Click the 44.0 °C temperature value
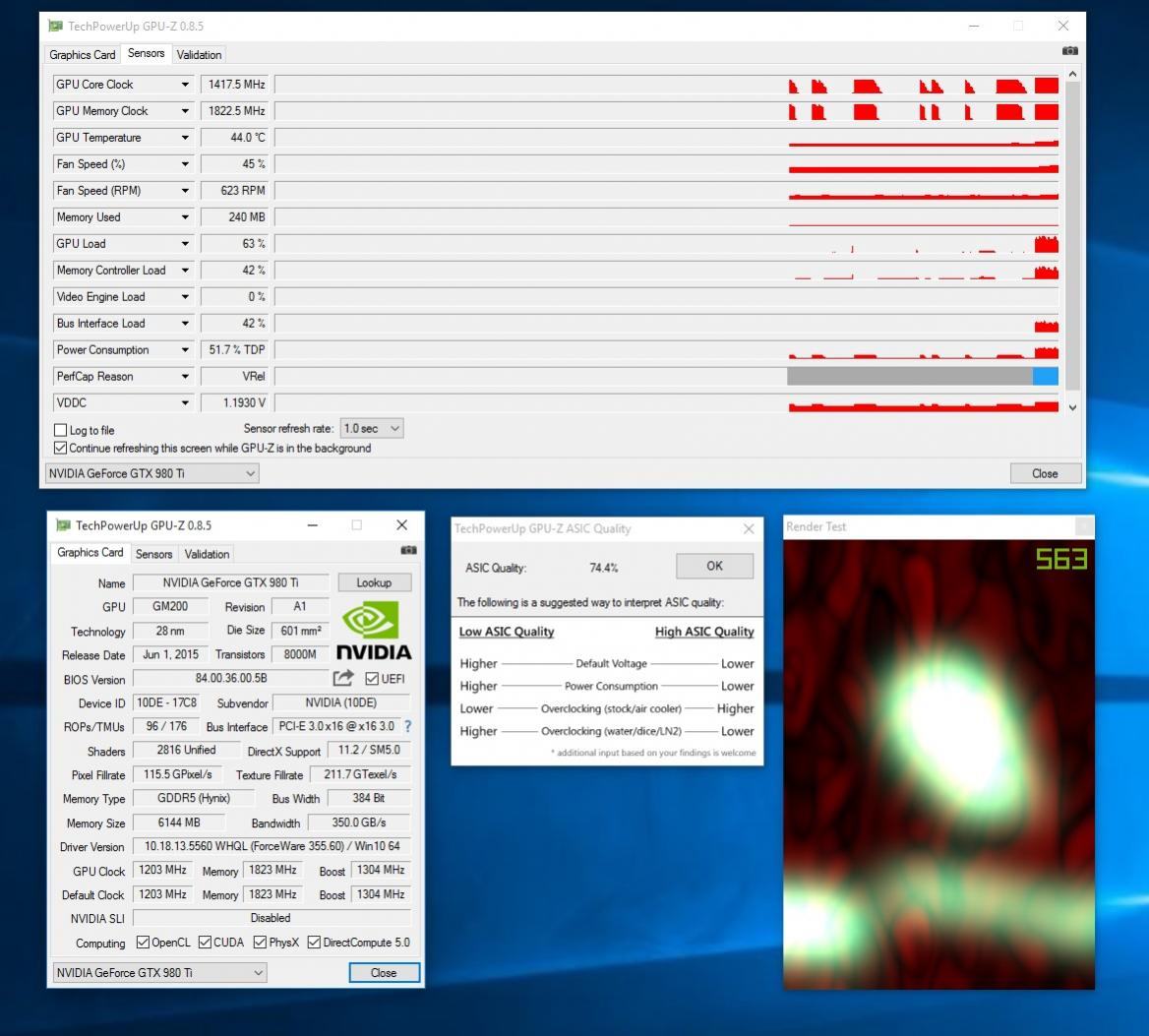Image resolution: width=1149 pixels, height=1036 pixels. click(235, 137)
